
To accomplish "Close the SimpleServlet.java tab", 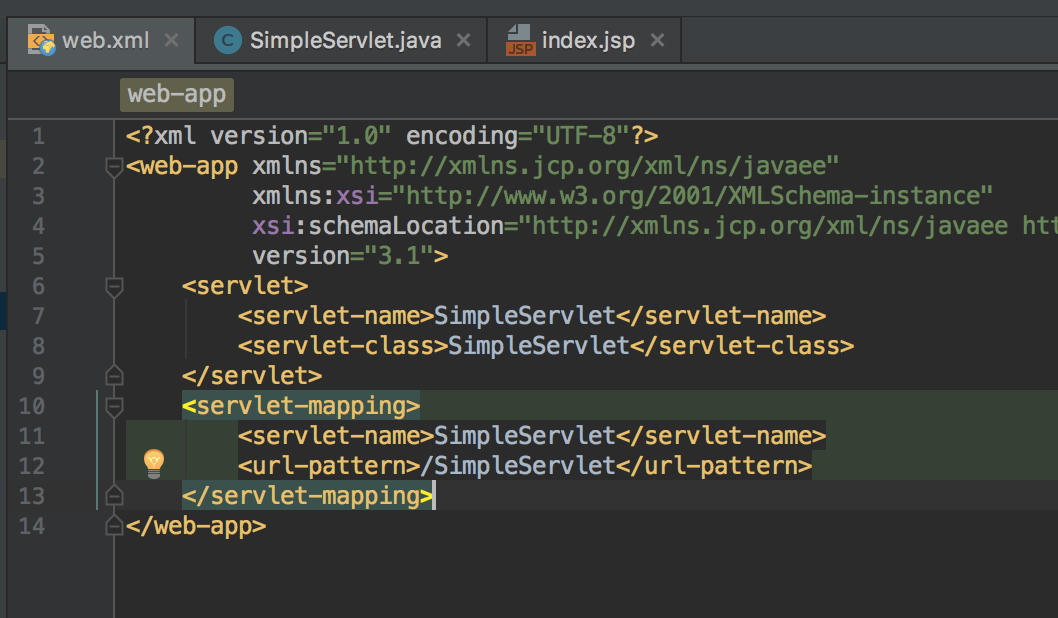I will coord(462,41).
